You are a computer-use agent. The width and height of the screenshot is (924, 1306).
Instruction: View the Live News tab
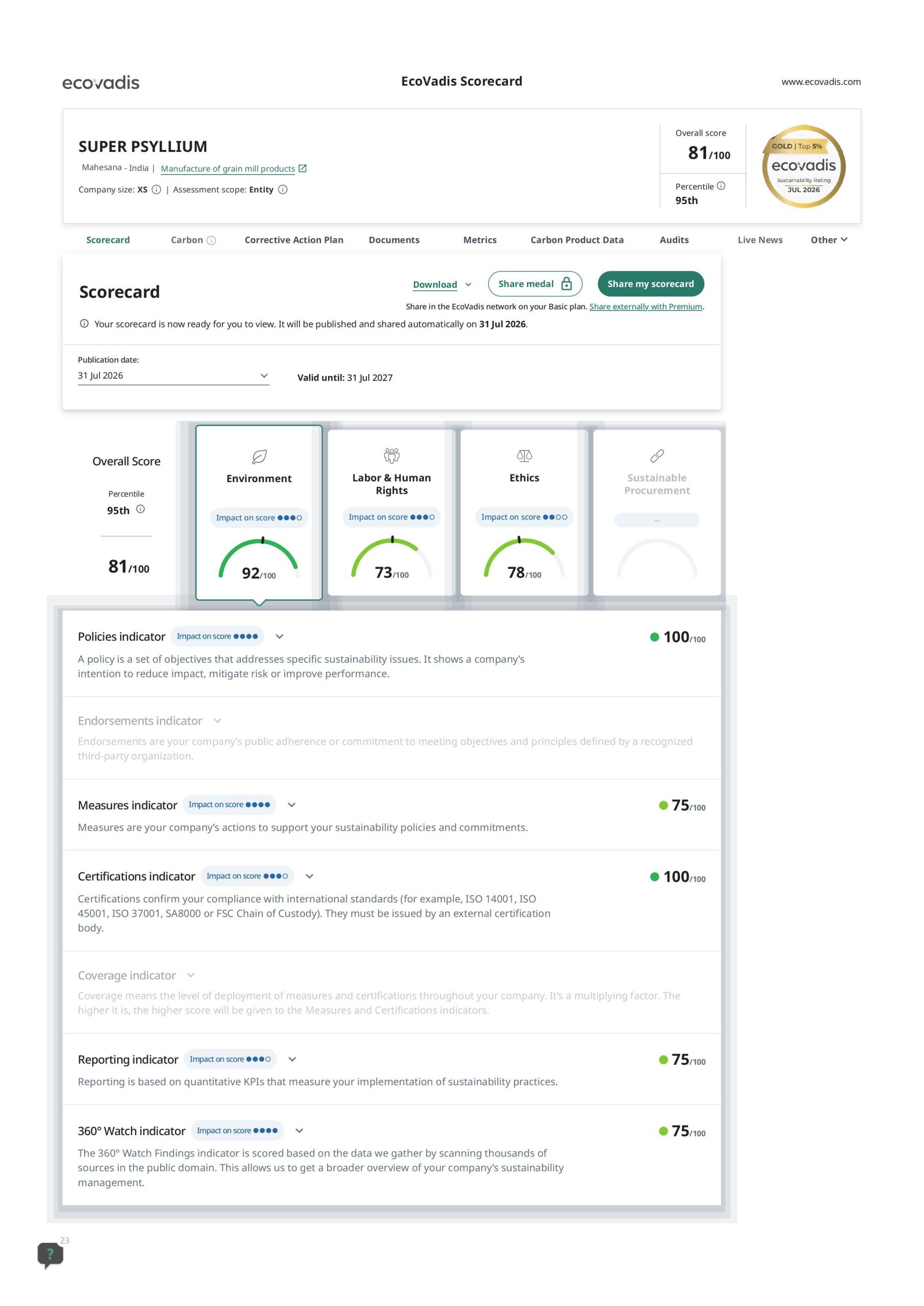click(760, 240)
